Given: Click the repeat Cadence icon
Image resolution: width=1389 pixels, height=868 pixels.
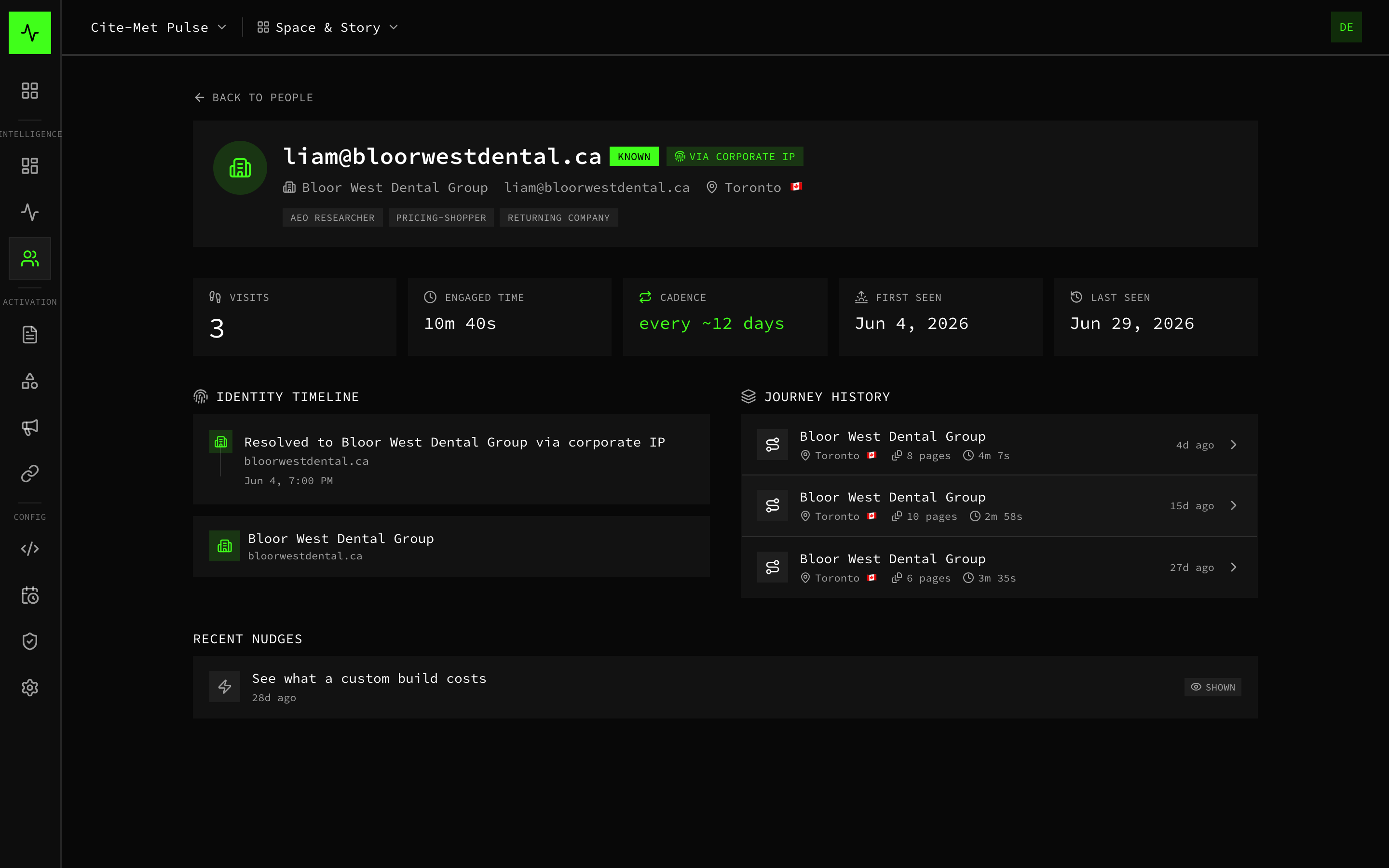Looking at the screenshot, I should point(645,297).
